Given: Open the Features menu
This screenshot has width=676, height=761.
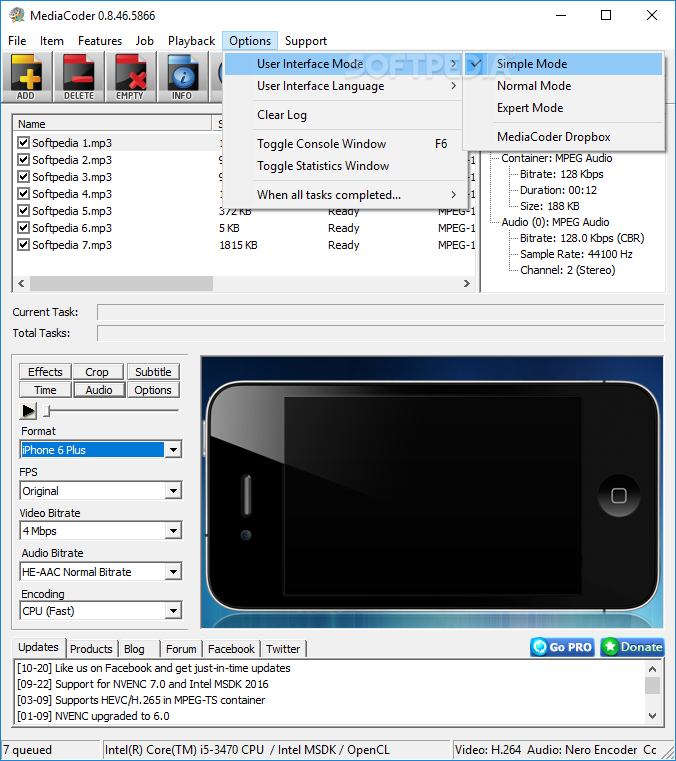Looking at the screenshot, I should (100, 41).
